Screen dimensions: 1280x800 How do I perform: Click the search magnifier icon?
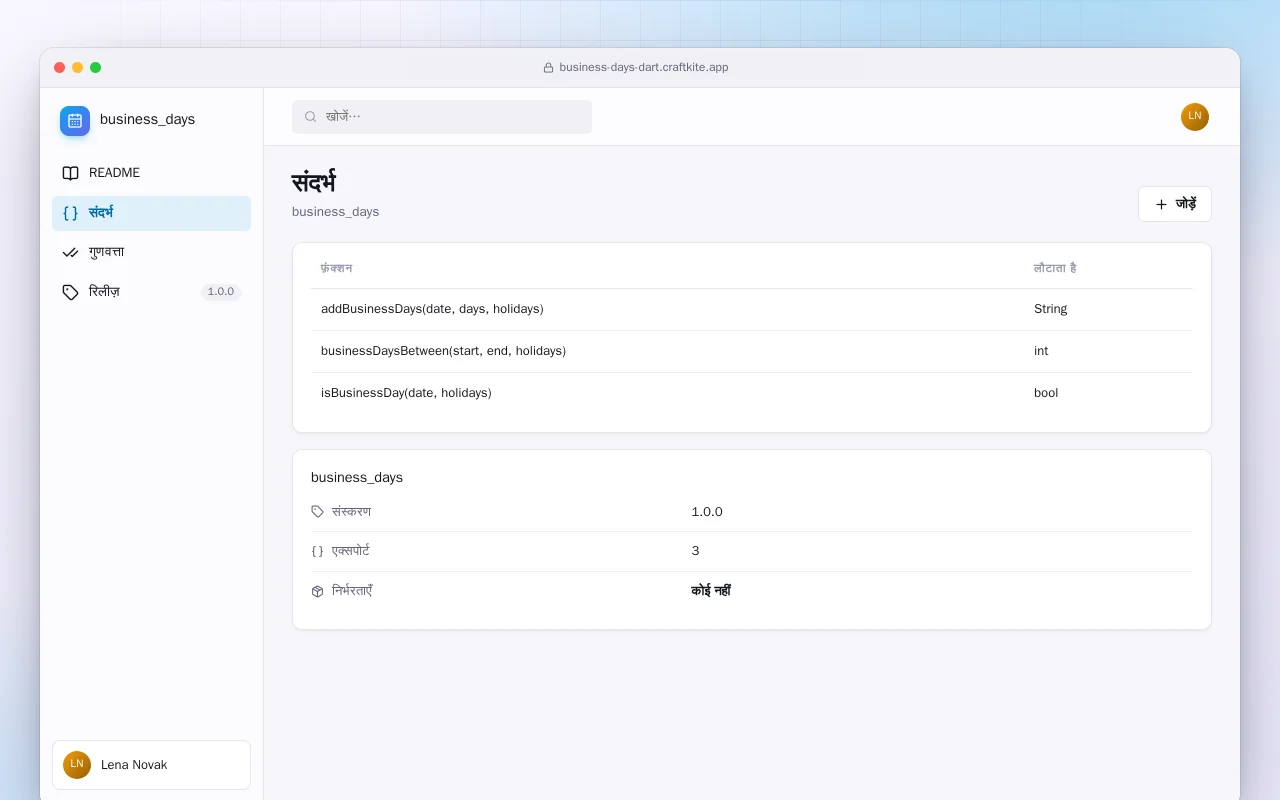[311, 117]
